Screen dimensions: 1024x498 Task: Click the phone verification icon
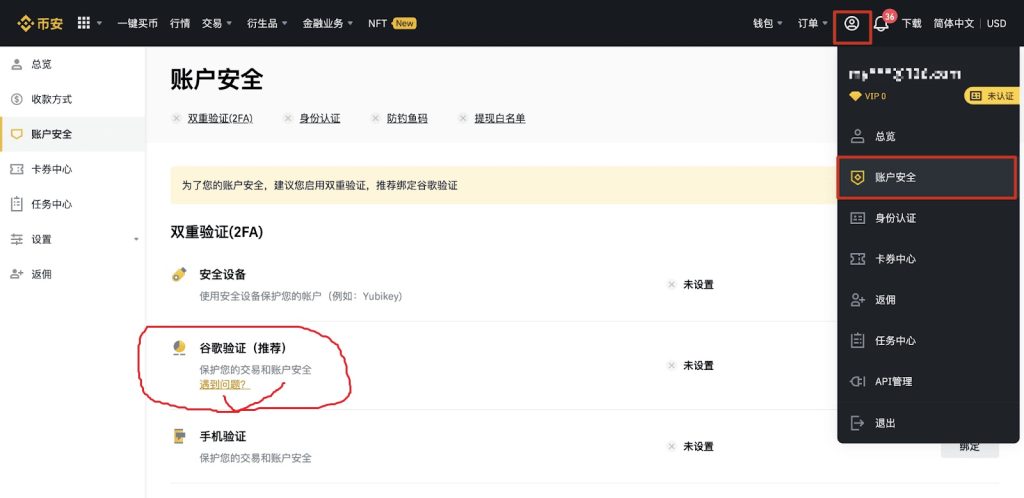(x=180, y=437)
